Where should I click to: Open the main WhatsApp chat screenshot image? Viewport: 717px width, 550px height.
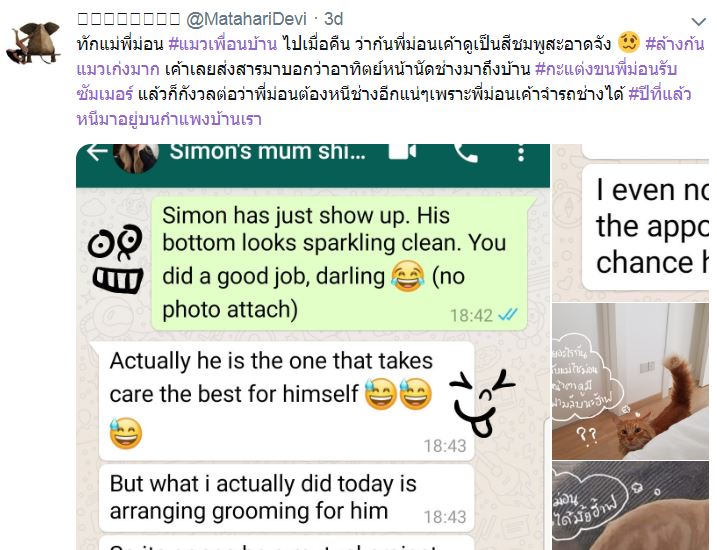pos(313,347)
